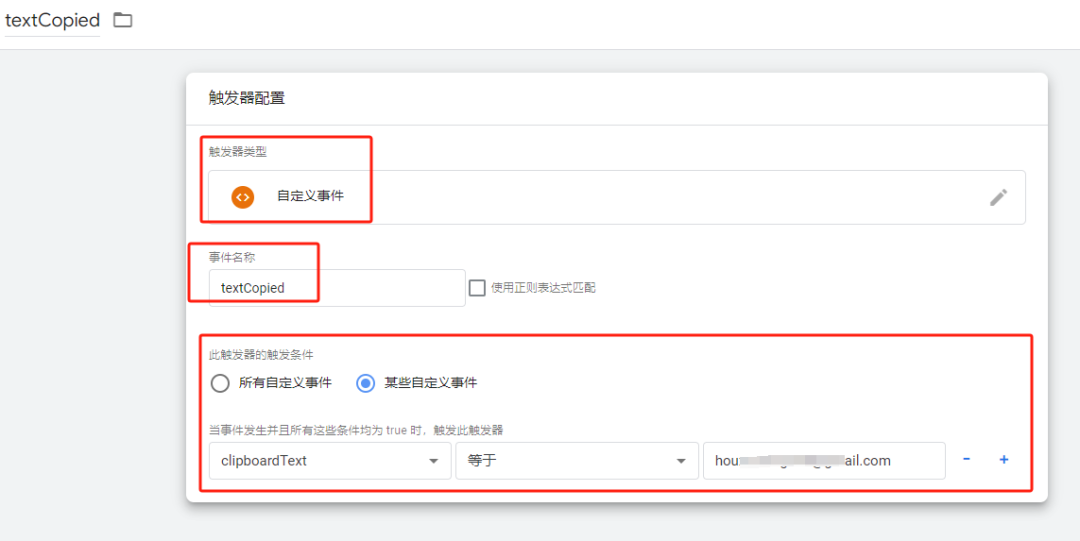
Task: Open the 等于 operator dropdown
Action: (x=577, y=460)
